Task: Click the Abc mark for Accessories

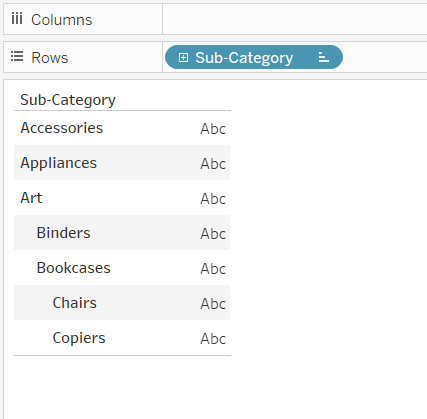Action: [x=213, y=129]
